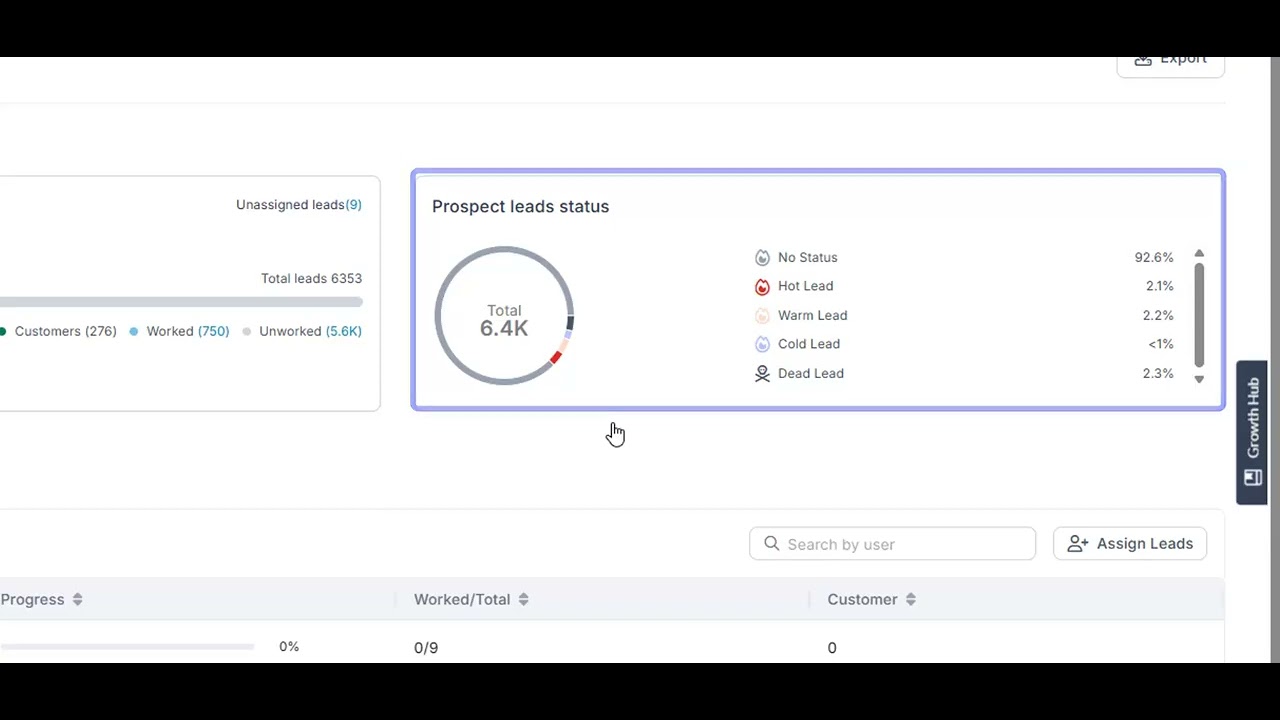Click the Prospect leads status heading
The image size is (1280, 720).
tap(521, 206)
